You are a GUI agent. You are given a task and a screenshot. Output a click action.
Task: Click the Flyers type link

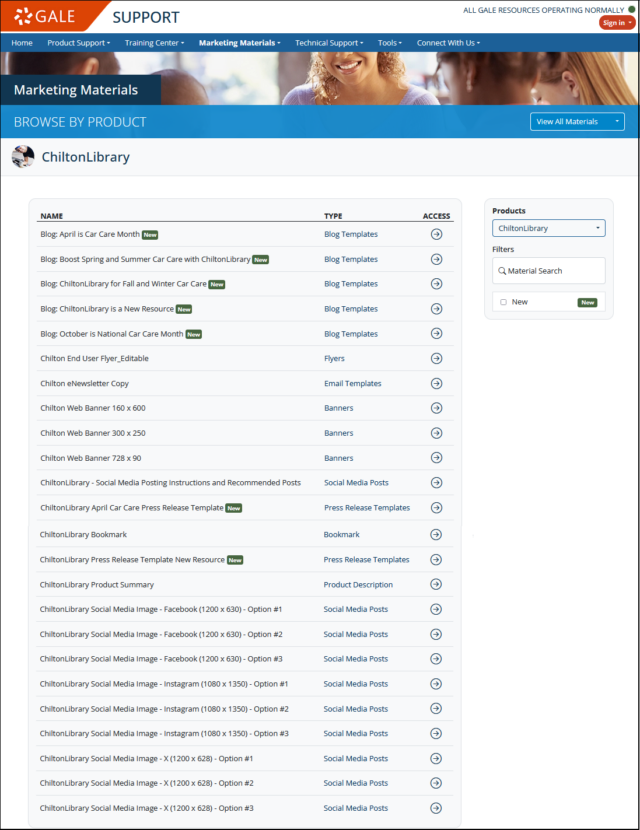click(x=336, y=359)
